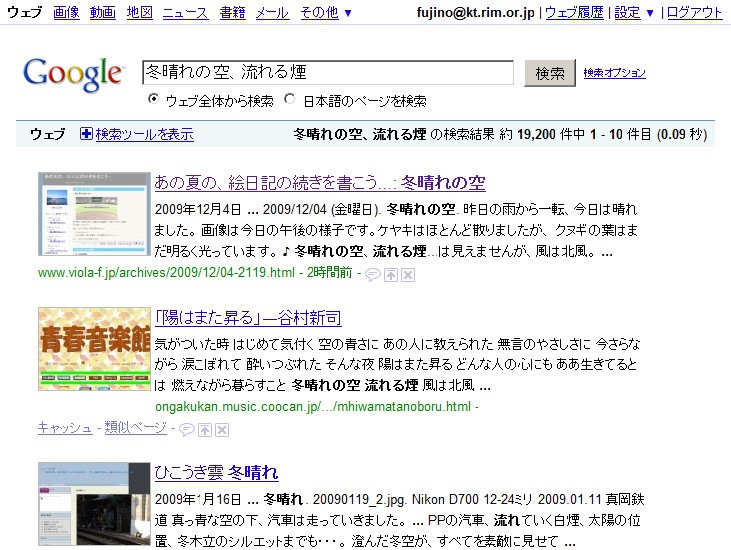Open ニュース in top navigation
Image resolution: width=731 pixels, height=550 pixels.
click(186, 13)
